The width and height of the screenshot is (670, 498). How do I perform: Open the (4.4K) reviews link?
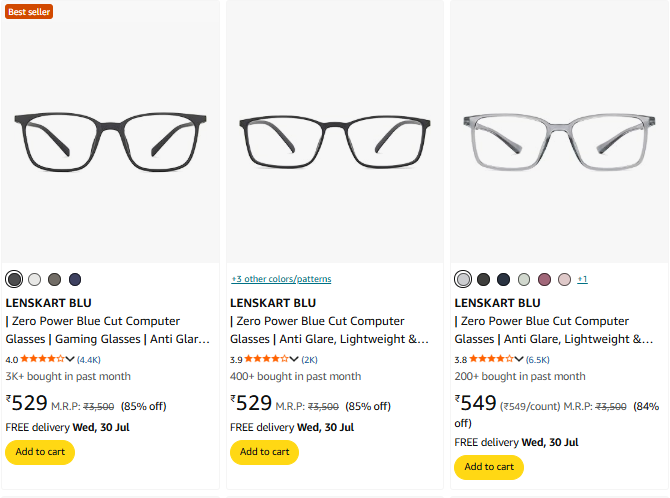[89, 359]
